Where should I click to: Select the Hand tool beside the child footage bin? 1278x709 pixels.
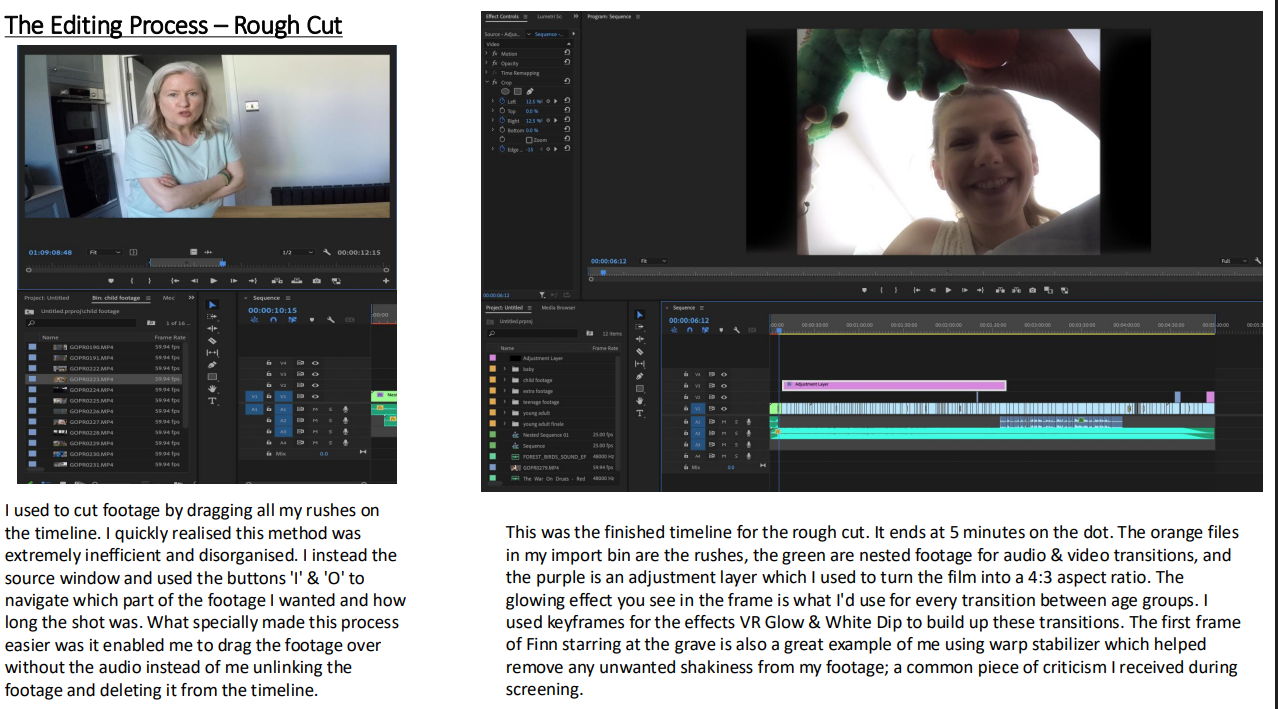[x=212, y=388]
